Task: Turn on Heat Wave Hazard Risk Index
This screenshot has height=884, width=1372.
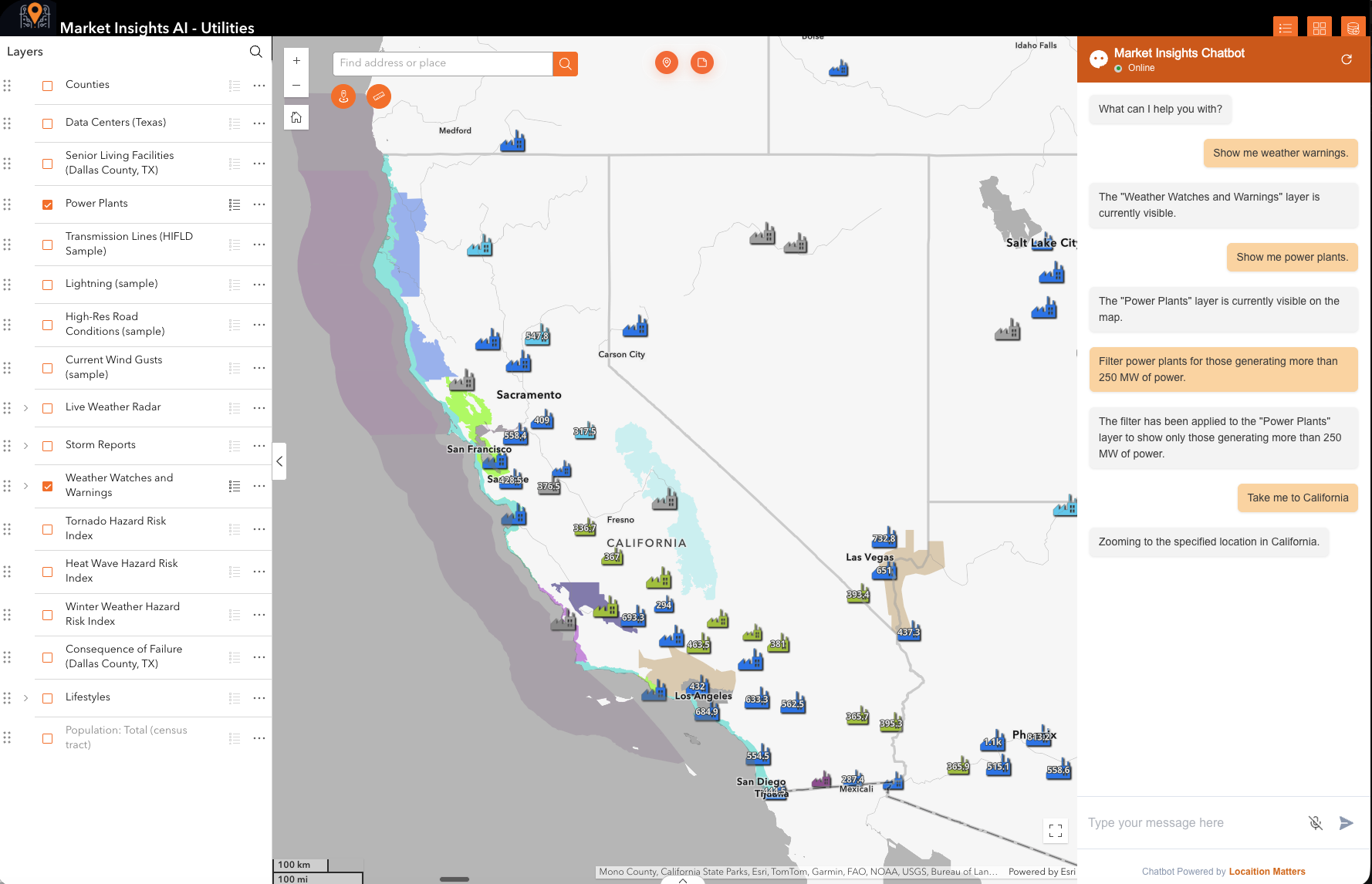Action: click(x=48, y=572)
